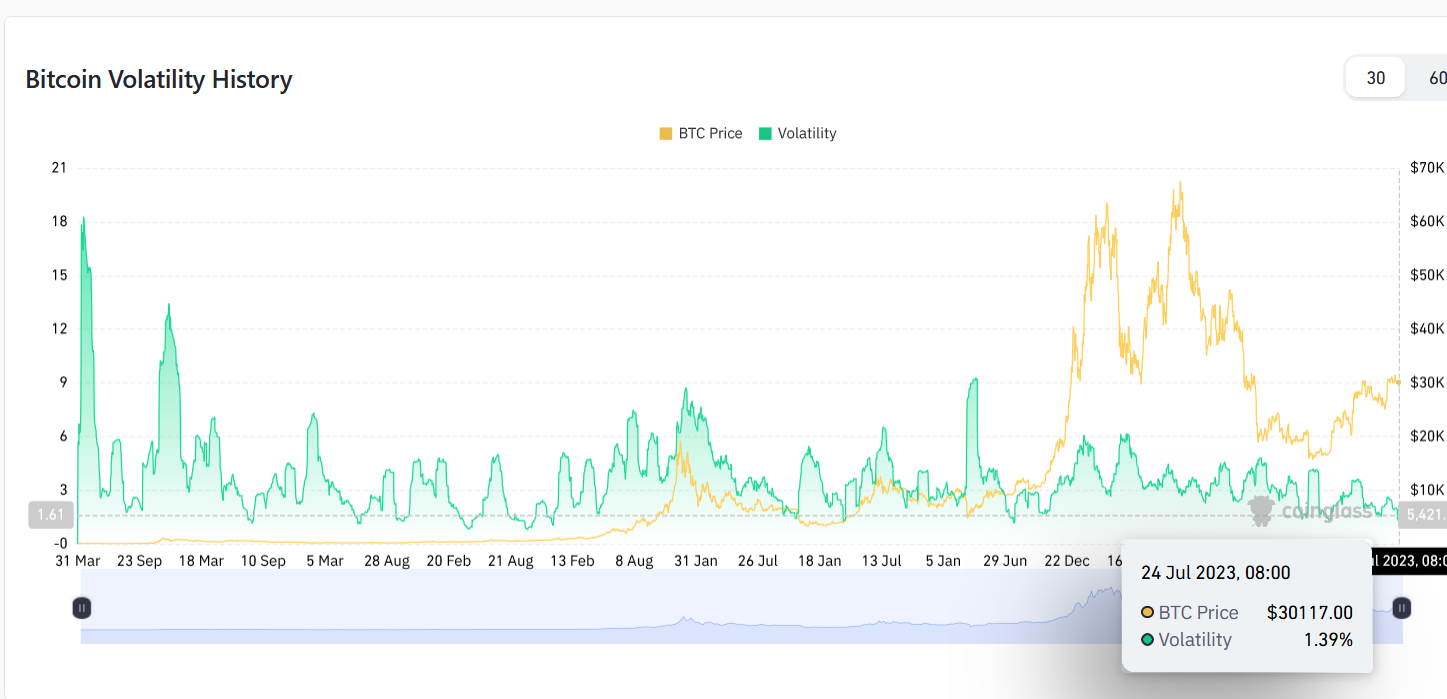The image size is (1447, 699).
Task: Click the green Volatility legend dot
Action: pyautogui.click(x=767, y=133)
